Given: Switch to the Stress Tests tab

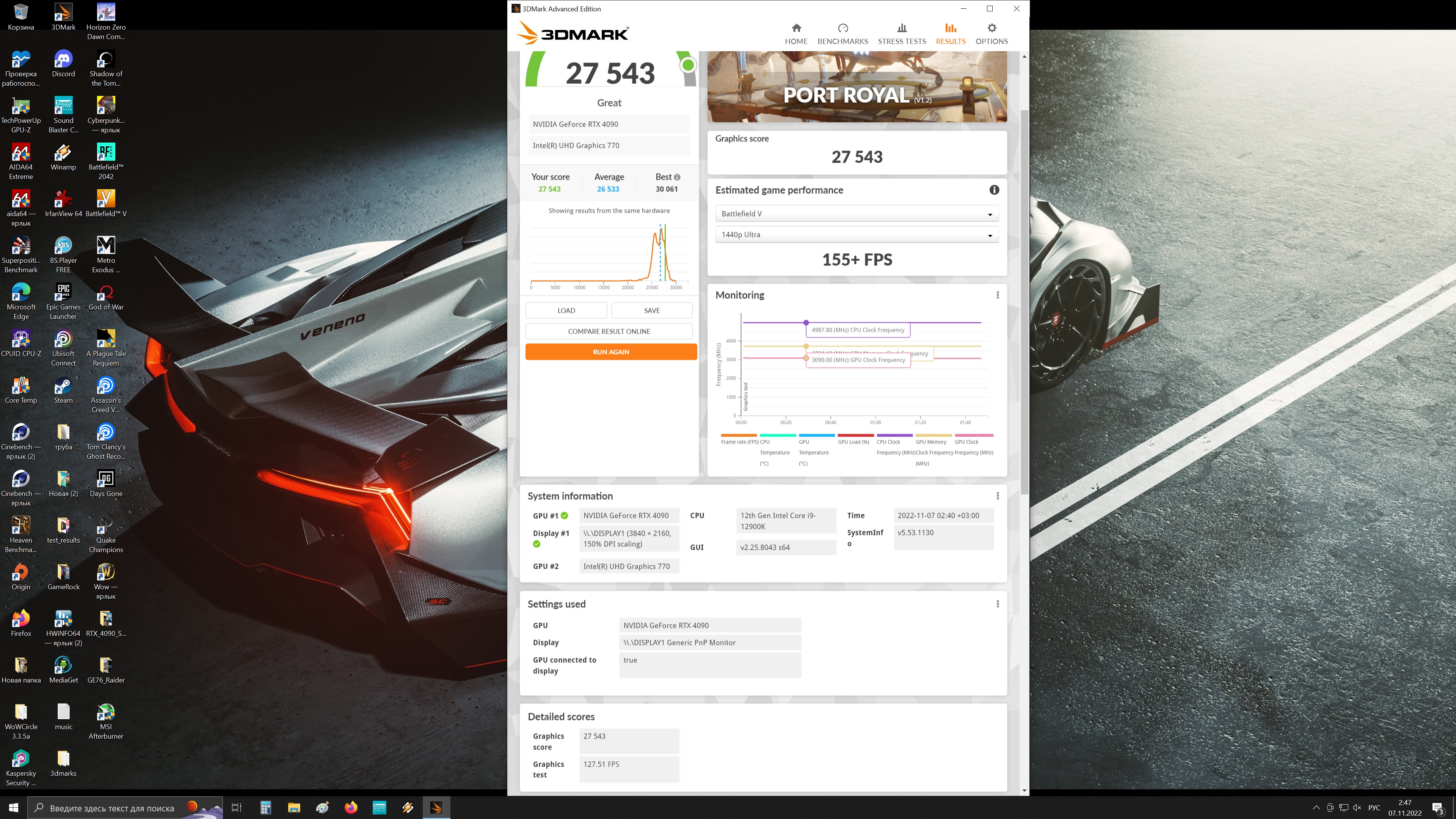Looking at the screenshot, I should coord(902,34).
